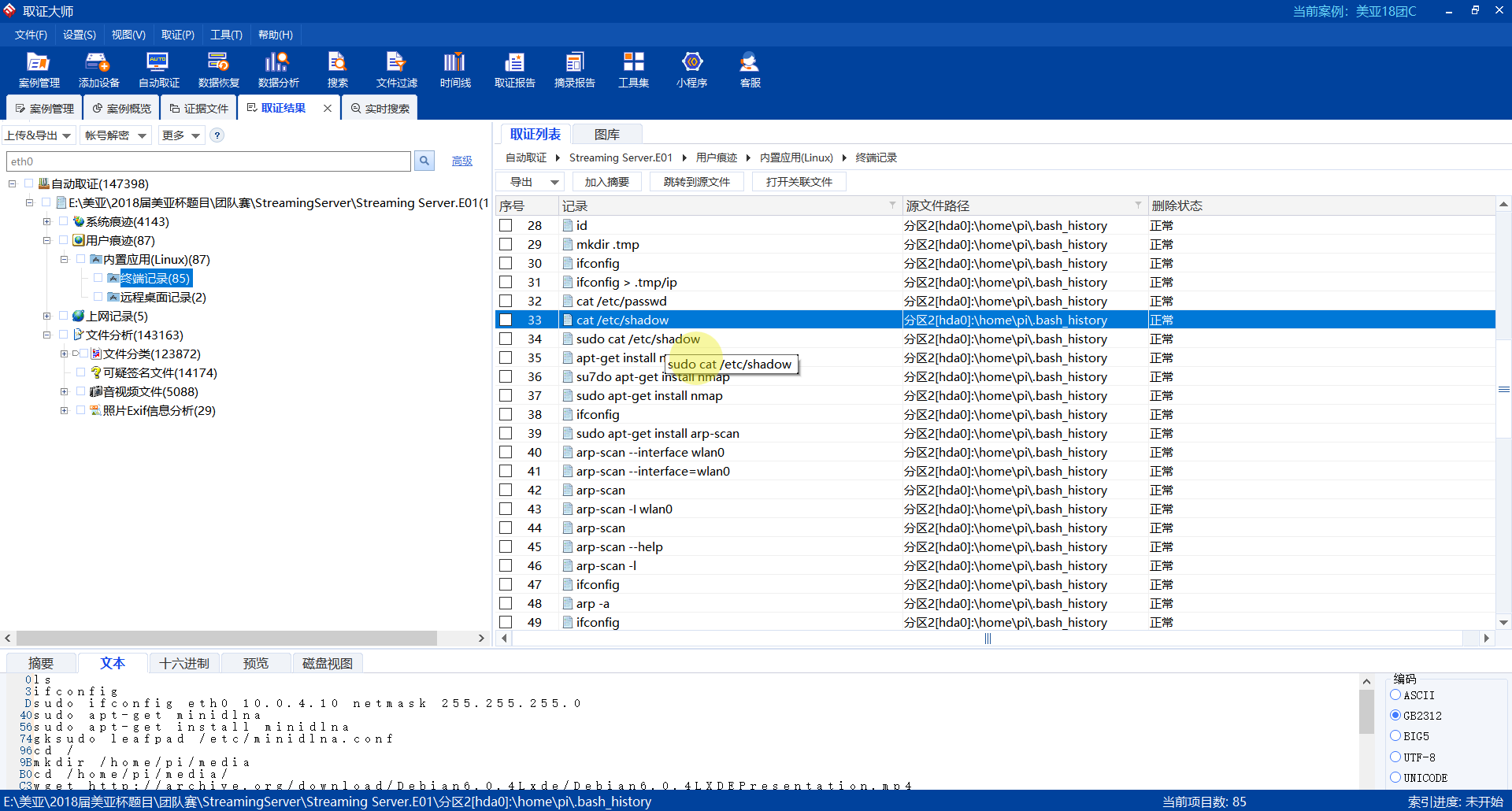Tick checkbox for row 37 sudo apt-get nmap
This screenshot has height=811, width=1512.
[x=506, y=395]
